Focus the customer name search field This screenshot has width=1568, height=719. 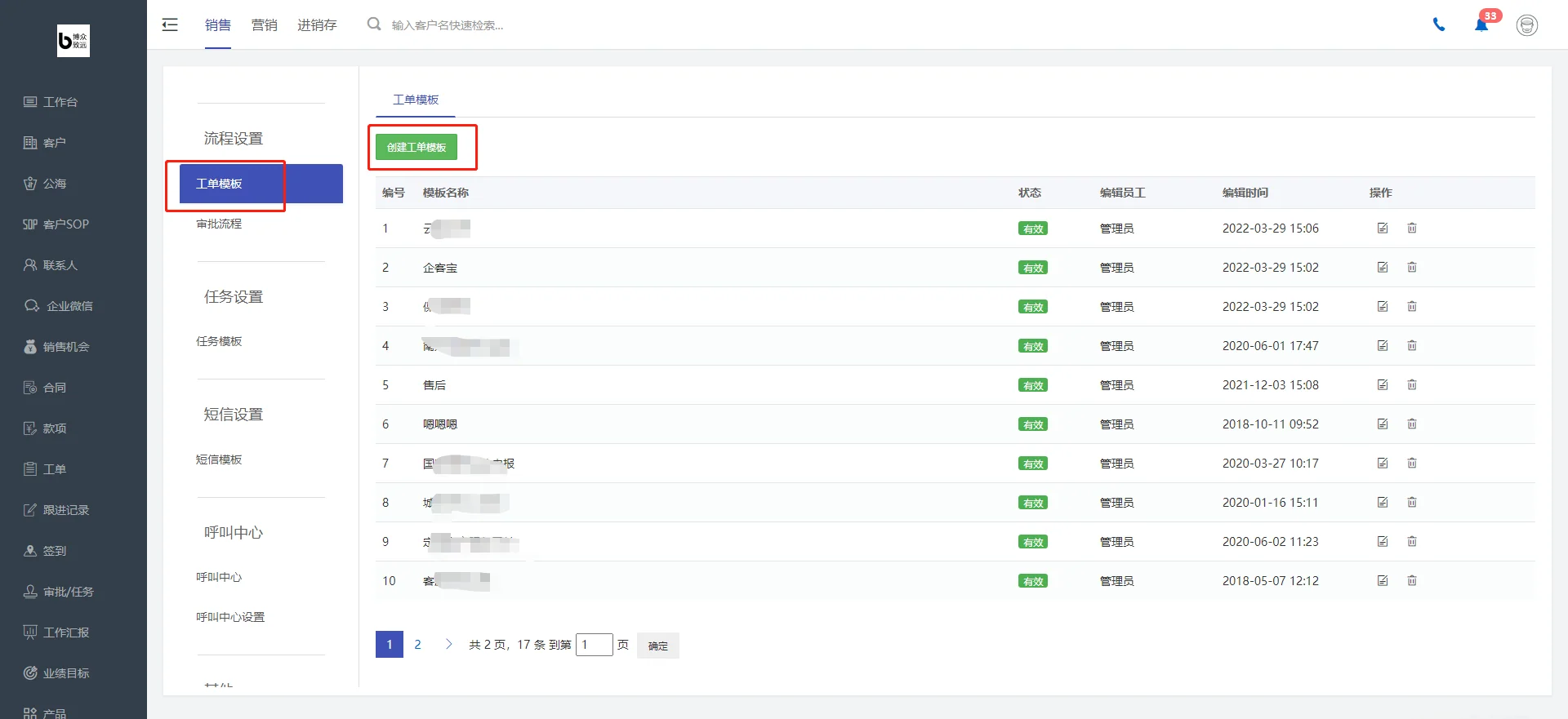click(448, 25)
